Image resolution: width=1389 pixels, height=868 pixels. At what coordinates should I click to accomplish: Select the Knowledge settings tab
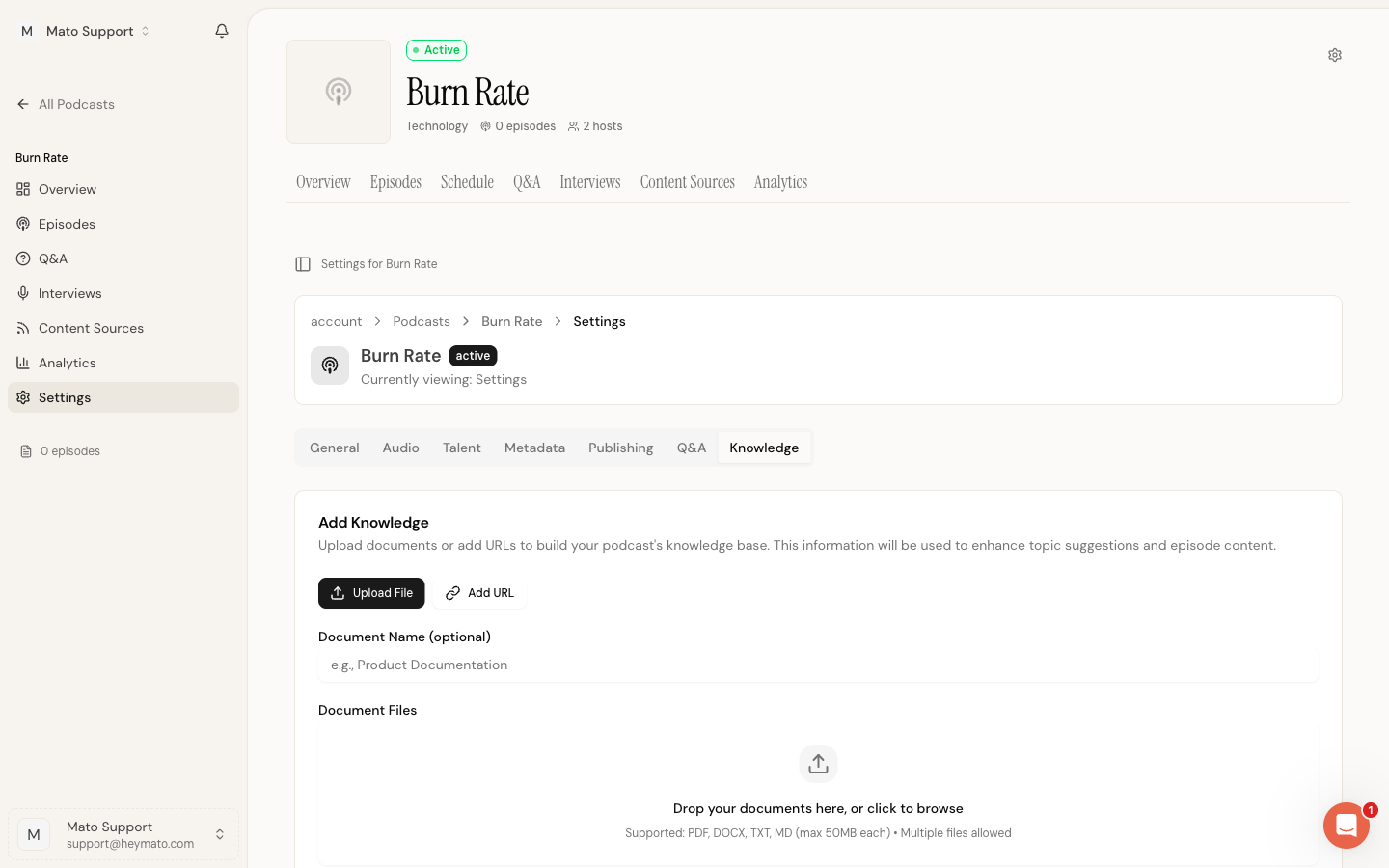tap(764, 448)
